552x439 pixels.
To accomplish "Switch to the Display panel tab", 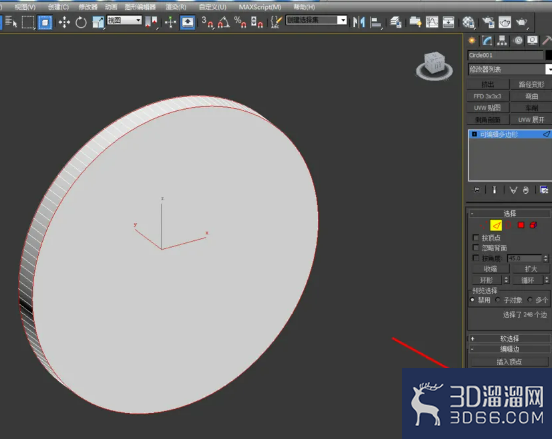I will tap(532, 40).
